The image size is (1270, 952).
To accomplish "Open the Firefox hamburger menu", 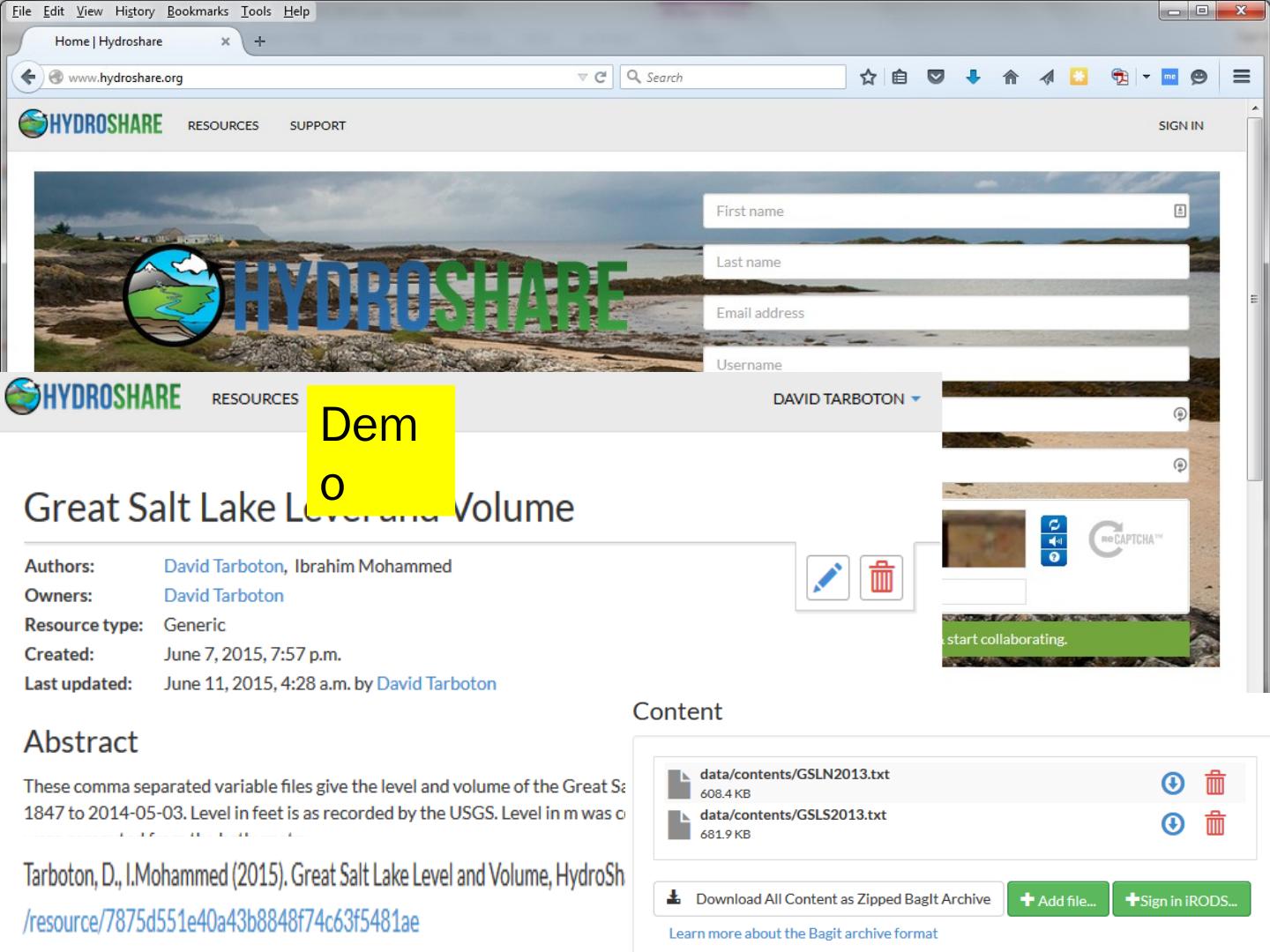I will click(x=1242, y=77).
